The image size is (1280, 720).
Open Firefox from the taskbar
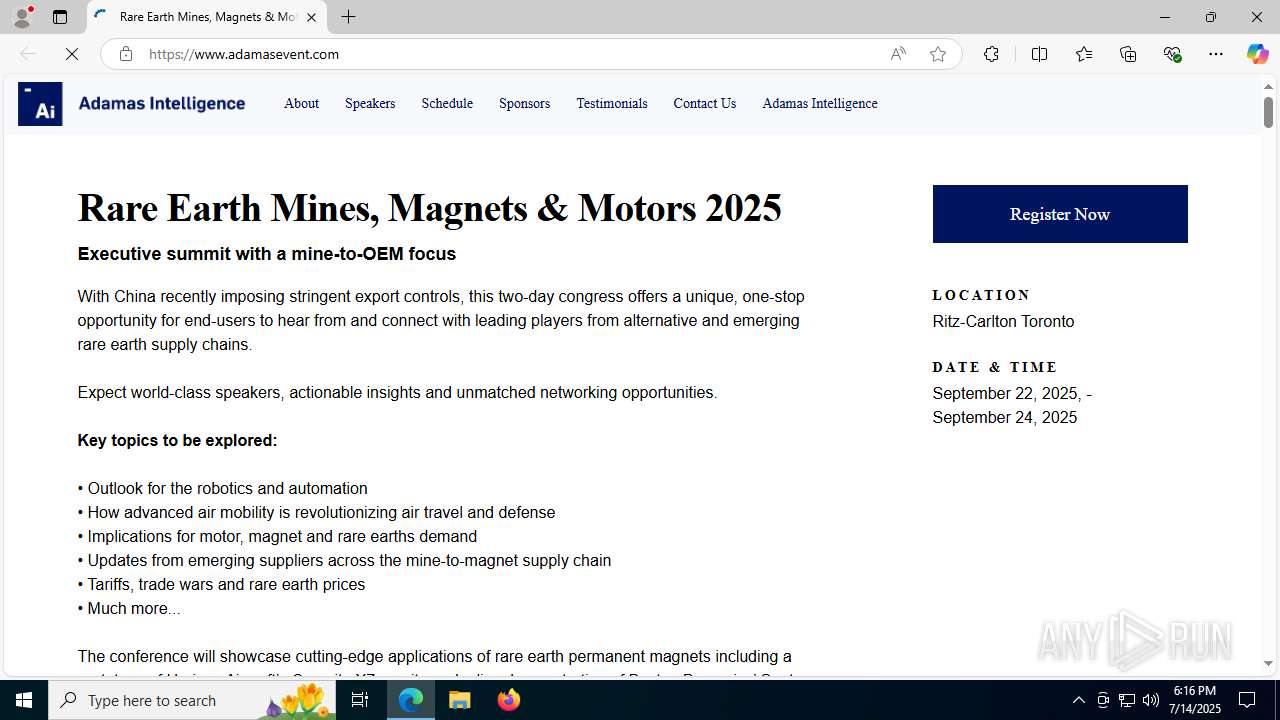click(508, 700)
